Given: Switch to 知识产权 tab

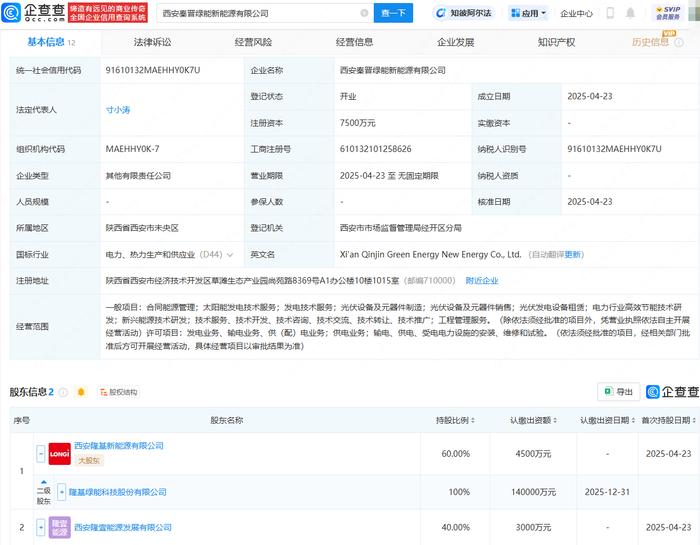Looking at the screenshot, I should coord(556,42).
